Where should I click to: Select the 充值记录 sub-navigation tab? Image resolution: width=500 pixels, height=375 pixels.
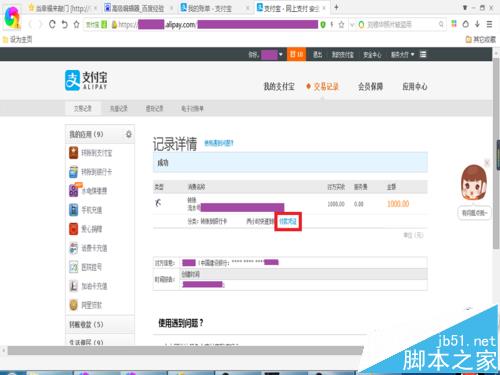[119, 108]
